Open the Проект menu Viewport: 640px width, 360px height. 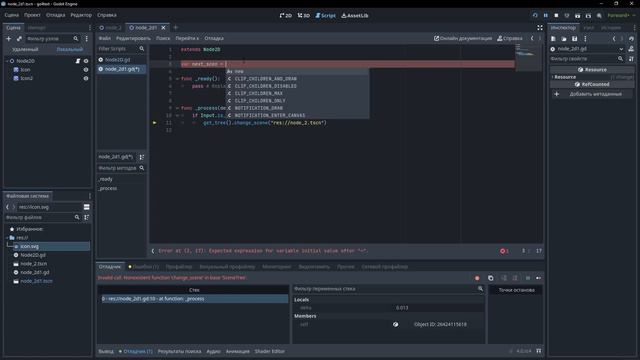32,15
